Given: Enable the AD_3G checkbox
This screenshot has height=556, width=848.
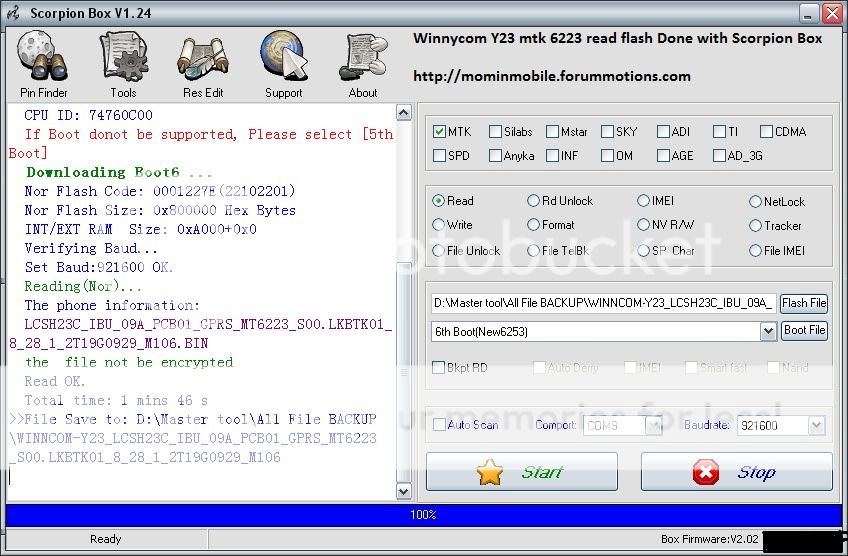Looking at the screenshot, I should [719, 156].
